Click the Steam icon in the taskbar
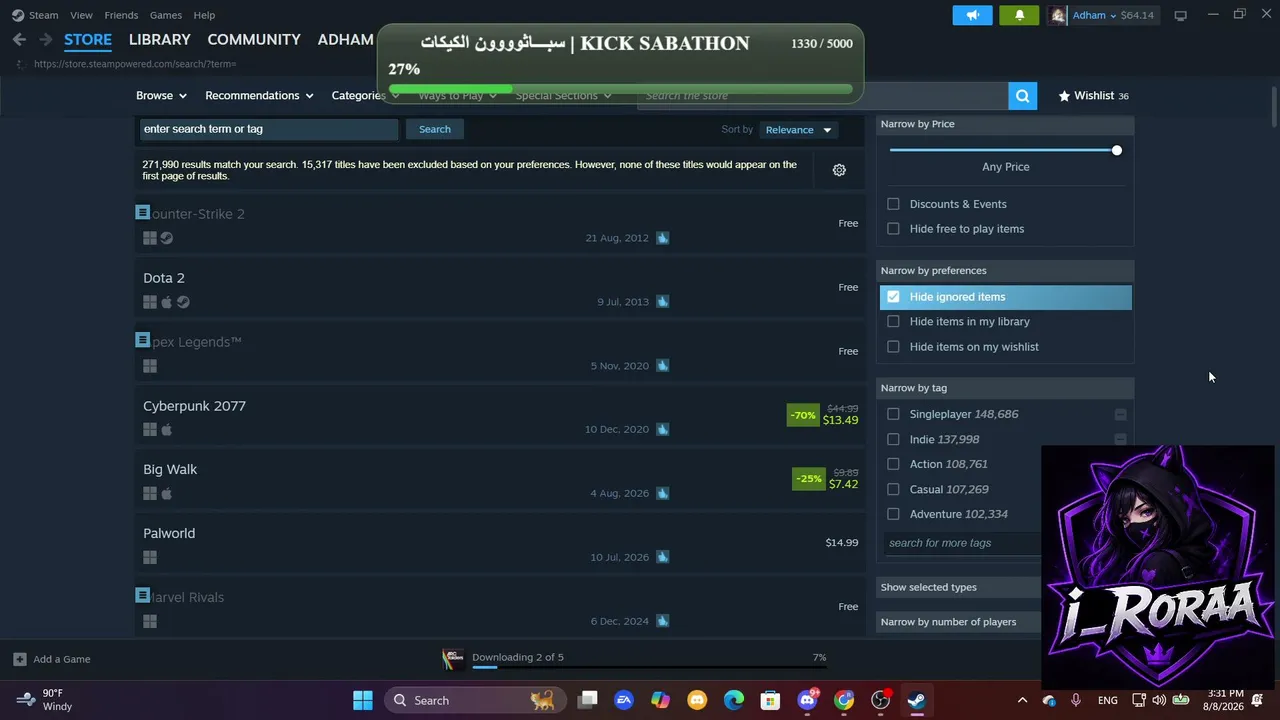The height and width of the screenshot is (720, 1280). tap(916, 700)
